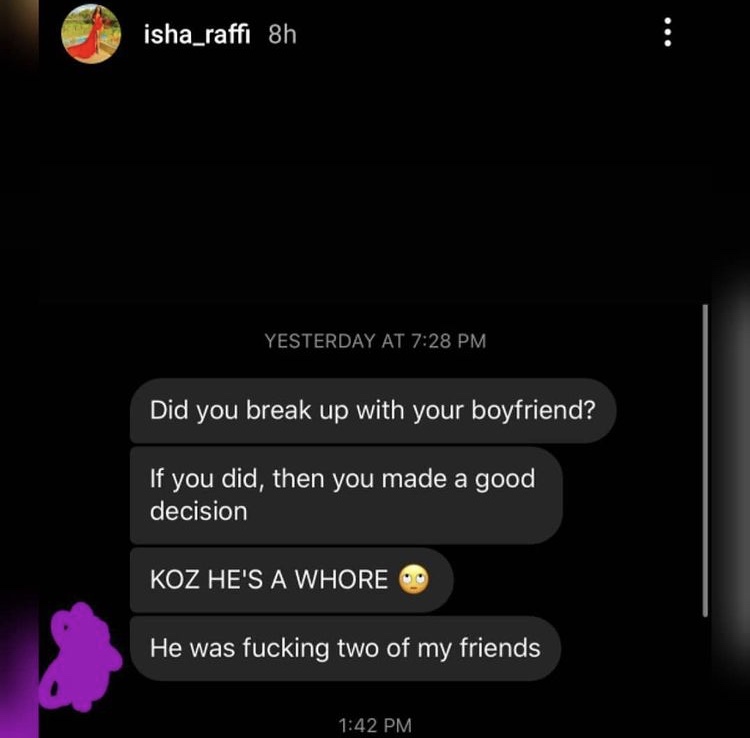Tap the purple scribbled-out sender avatar
Image resolution: width=750 pixels, height=738 pixels.
click(x=80, y=656)
